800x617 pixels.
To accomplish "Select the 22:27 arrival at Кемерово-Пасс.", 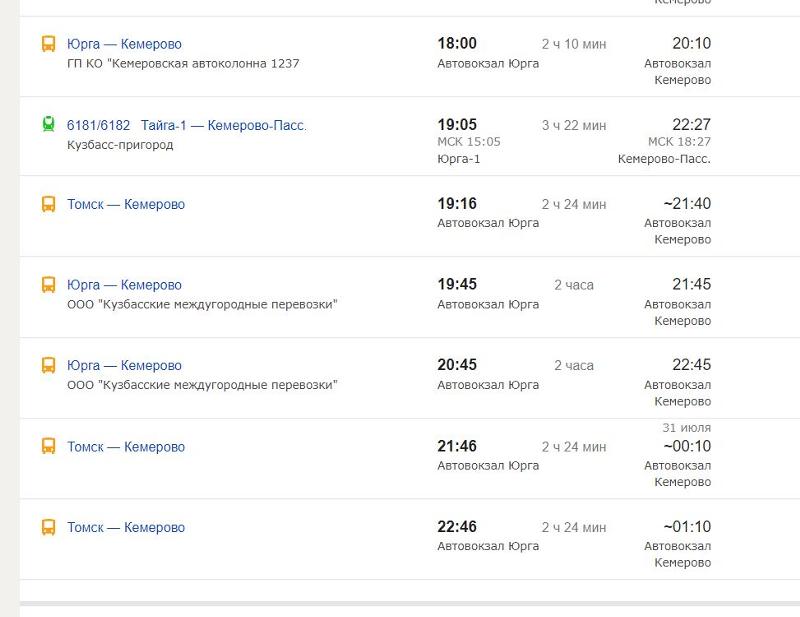I will [691, 125].
